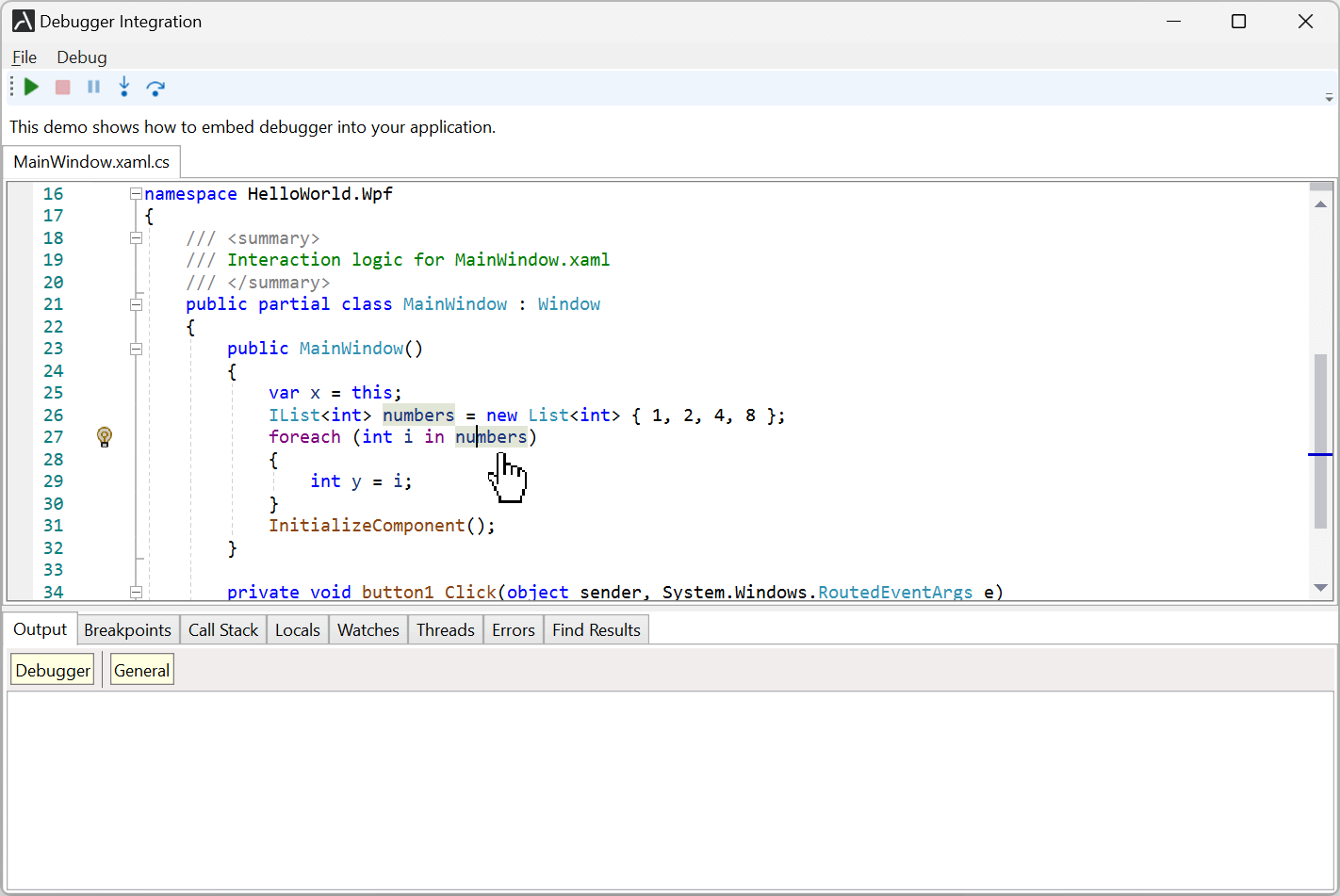Screen dimensions: 1340x896
Task: Click the Pause debugging icon
Action: [x=93, y=87]
